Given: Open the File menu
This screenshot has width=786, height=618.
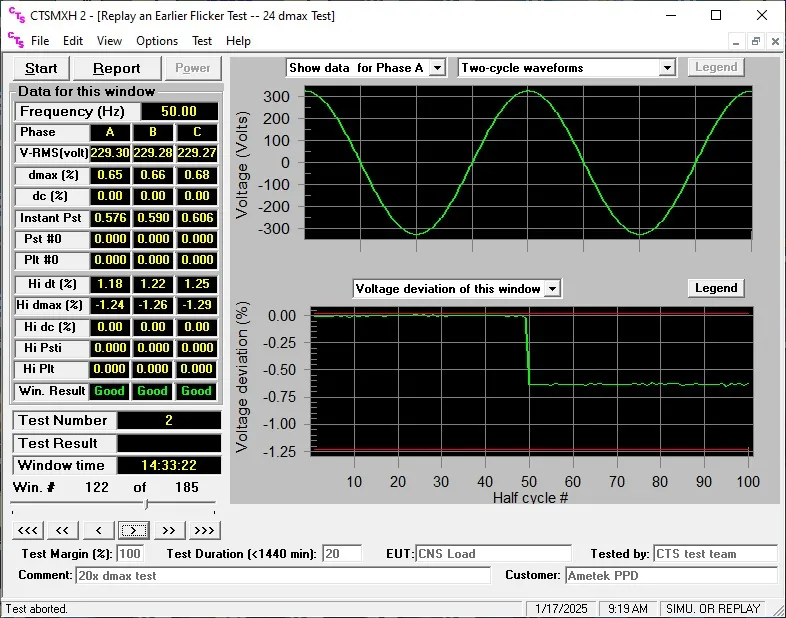Looking at the screenshot, I should pos(40,41).
